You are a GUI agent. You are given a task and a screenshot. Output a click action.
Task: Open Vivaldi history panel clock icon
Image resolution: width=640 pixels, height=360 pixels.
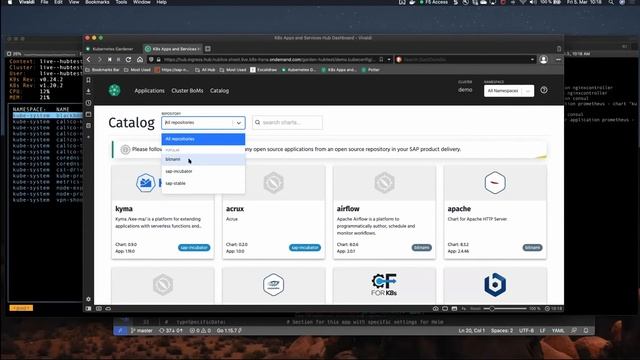pos(89,103)
